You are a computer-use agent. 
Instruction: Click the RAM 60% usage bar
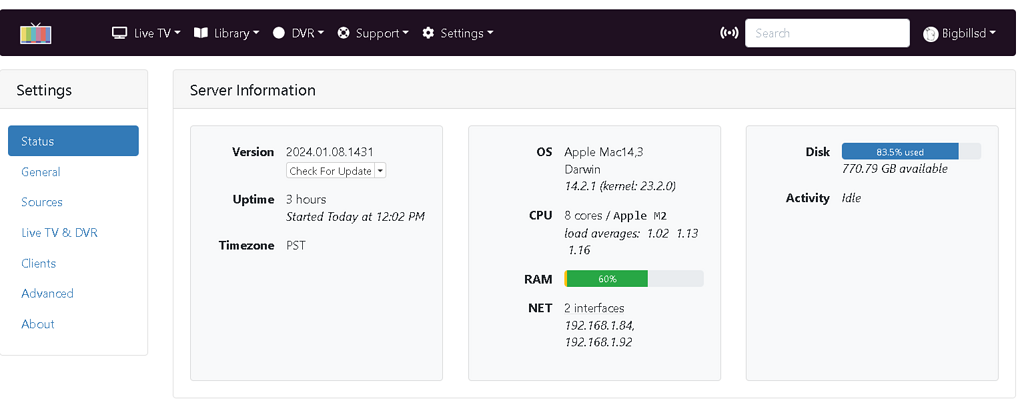pyautogui.click(x=633, y=279)
